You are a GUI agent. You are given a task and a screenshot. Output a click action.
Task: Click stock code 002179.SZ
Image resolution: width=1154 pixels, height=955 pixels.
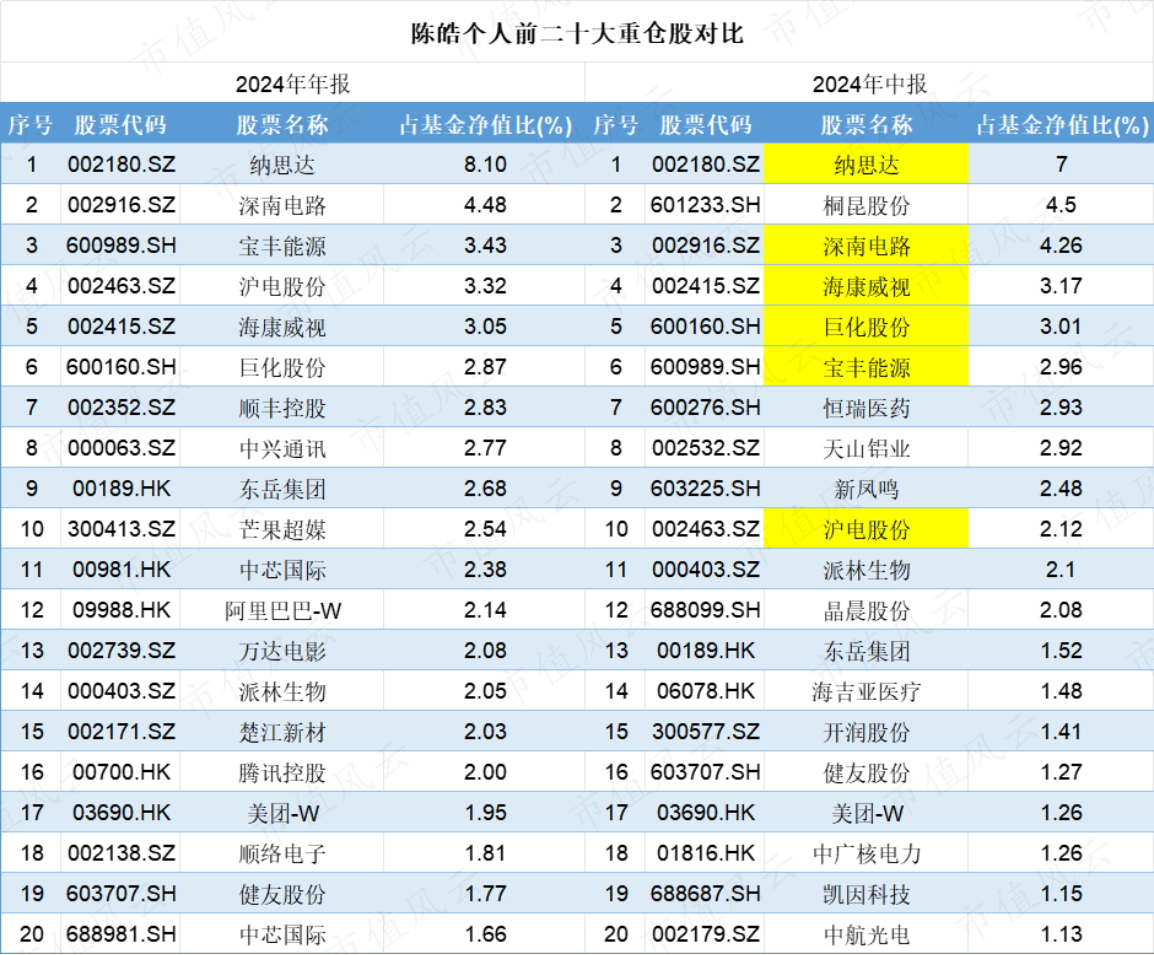click(x=705, y=934)
